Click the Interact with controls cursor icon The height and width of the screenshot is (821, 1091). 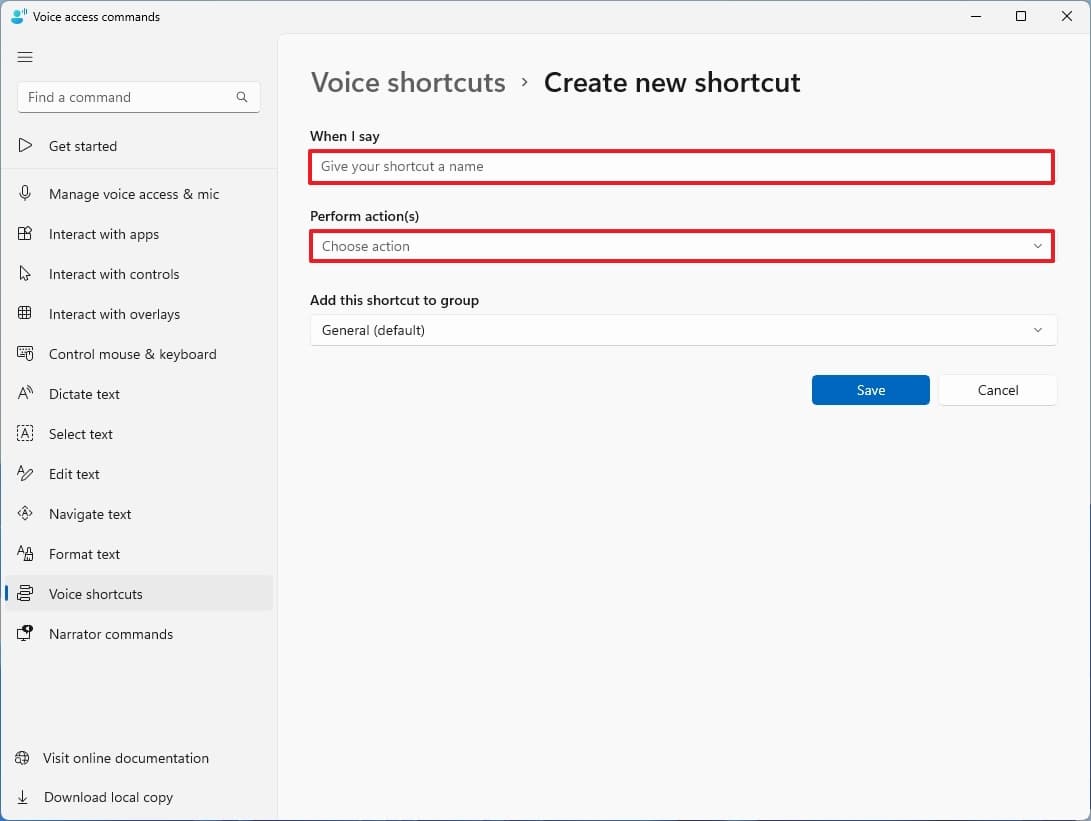coord(24,274)
